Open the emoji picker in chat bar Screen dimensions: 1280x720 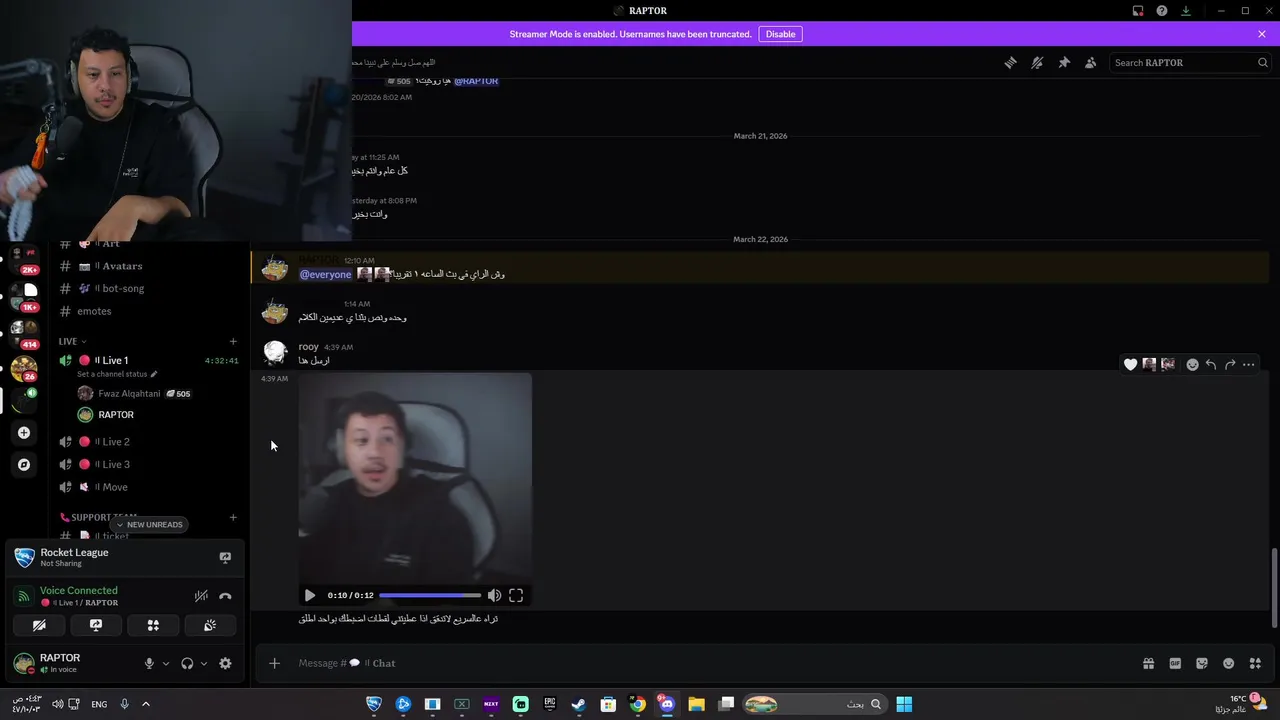click(x=1229, y=663)
